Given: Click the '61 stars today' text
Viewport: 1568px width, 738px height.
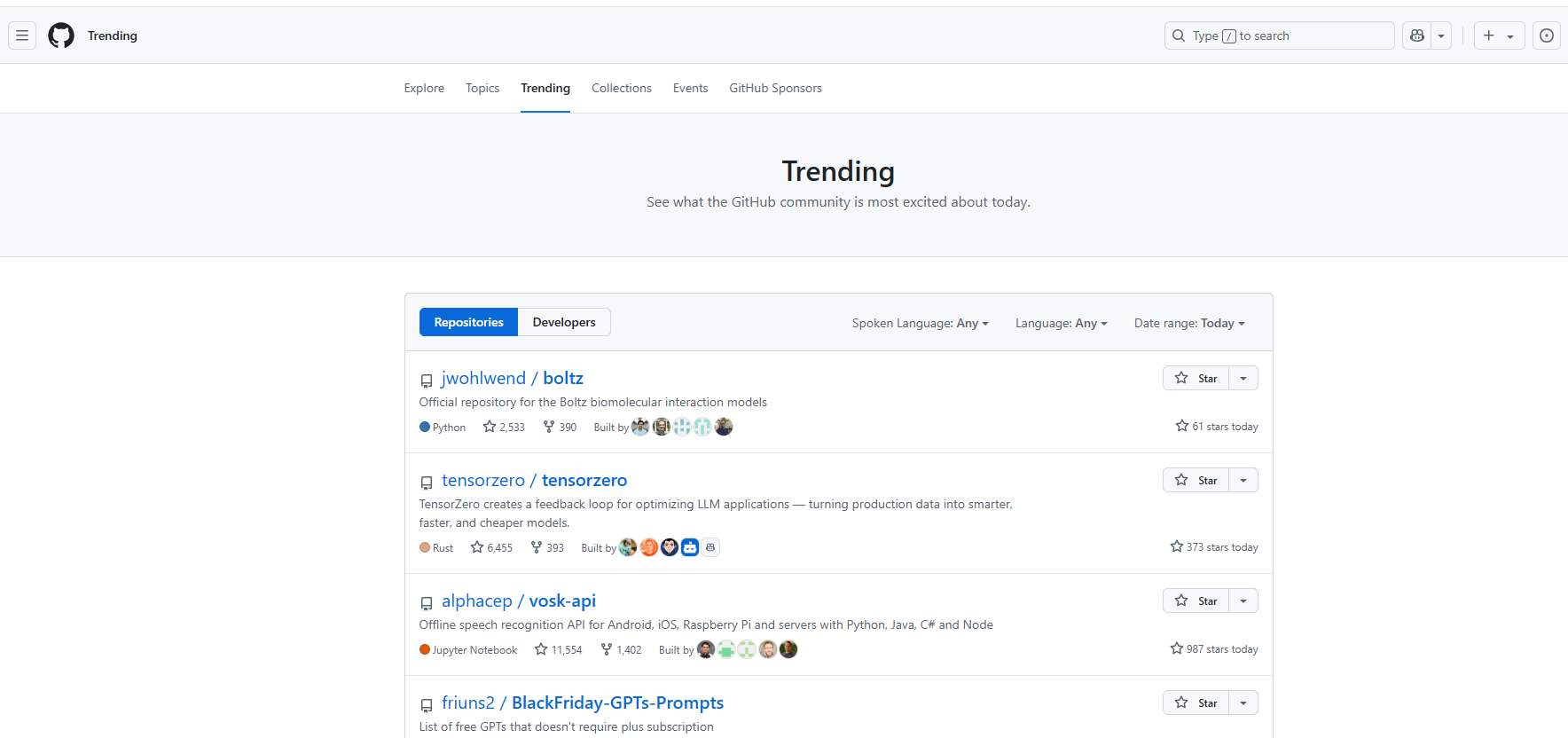Looking at the screenshot, I should pyautogui.click(x=1217, y=427).
